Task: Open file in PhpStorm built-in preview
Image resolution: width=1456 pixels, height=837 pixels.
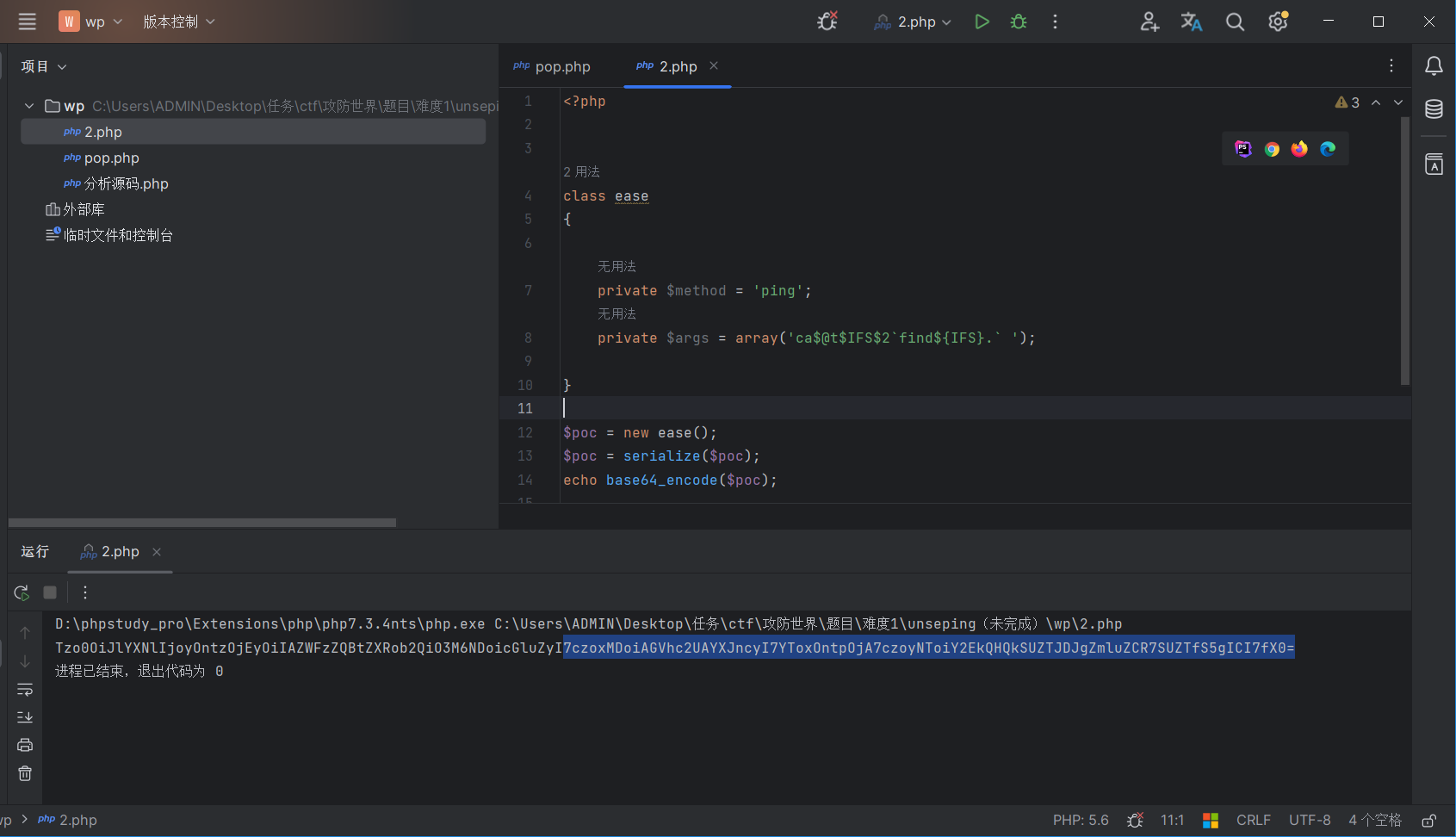Action: (x=1243, y=149)
